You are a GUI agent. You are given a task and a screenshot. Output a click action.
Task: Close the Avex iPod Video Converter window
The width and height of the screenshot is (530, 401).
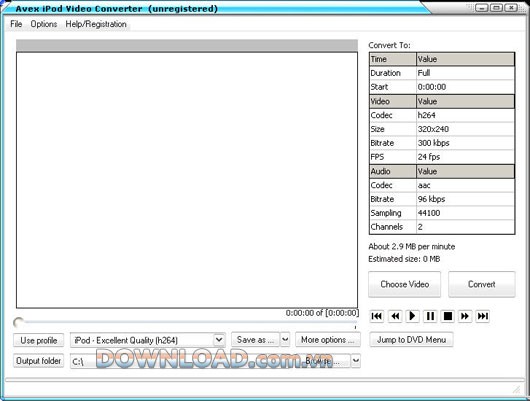(x=511, y=8)
